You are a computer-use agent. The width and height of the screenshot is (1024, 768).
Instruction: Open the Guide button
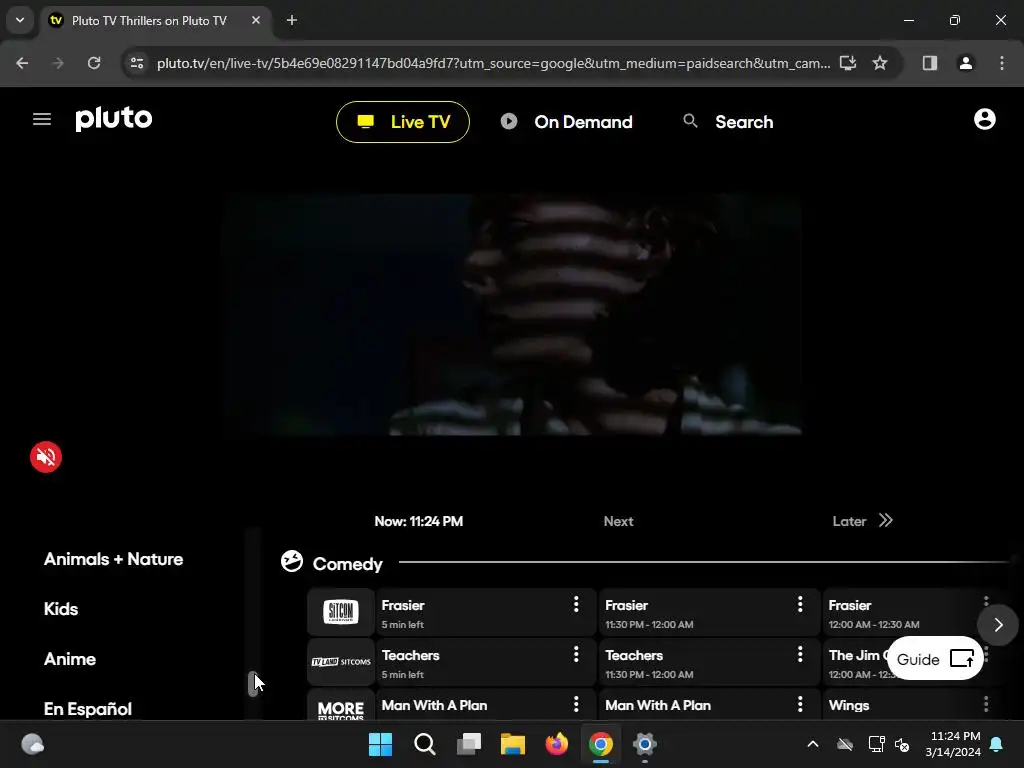[935, 658]
